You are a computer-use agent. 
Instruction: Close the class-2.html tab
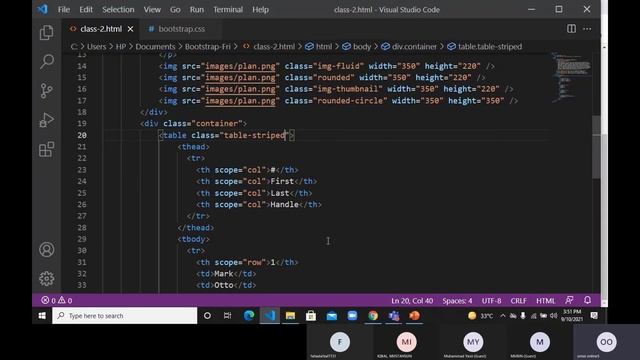pyautogui.click(x=130, y=29)
